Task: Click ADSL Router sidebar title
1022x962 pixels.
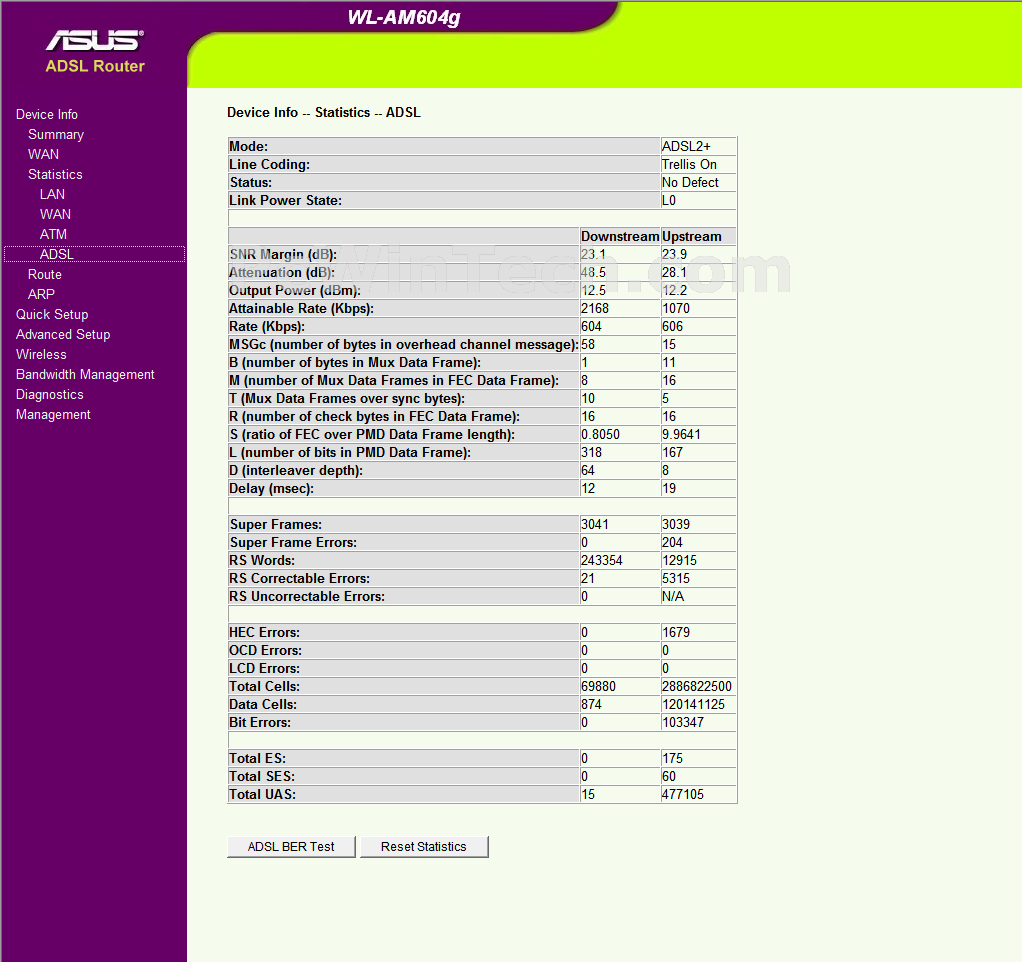Action: coord(95,66)
